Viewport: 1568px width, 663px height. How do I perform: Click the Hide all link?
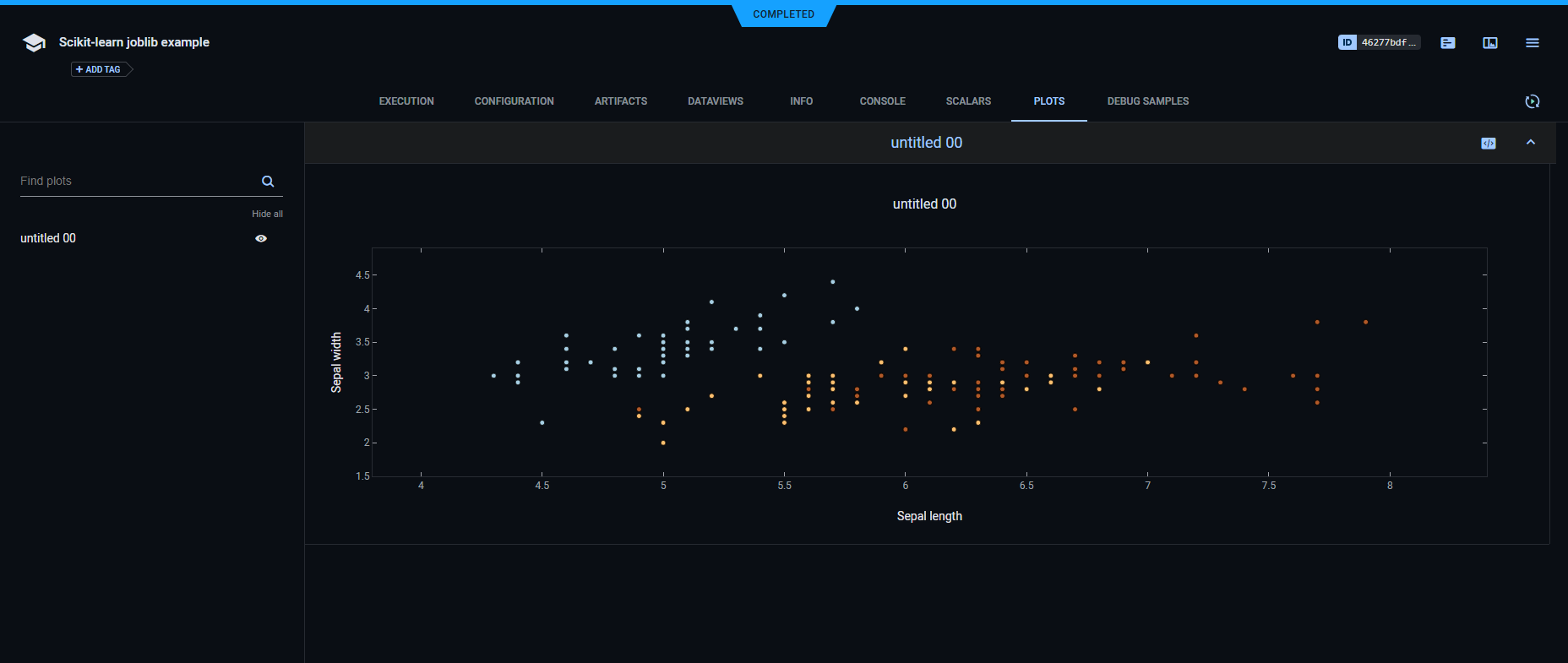267,215
